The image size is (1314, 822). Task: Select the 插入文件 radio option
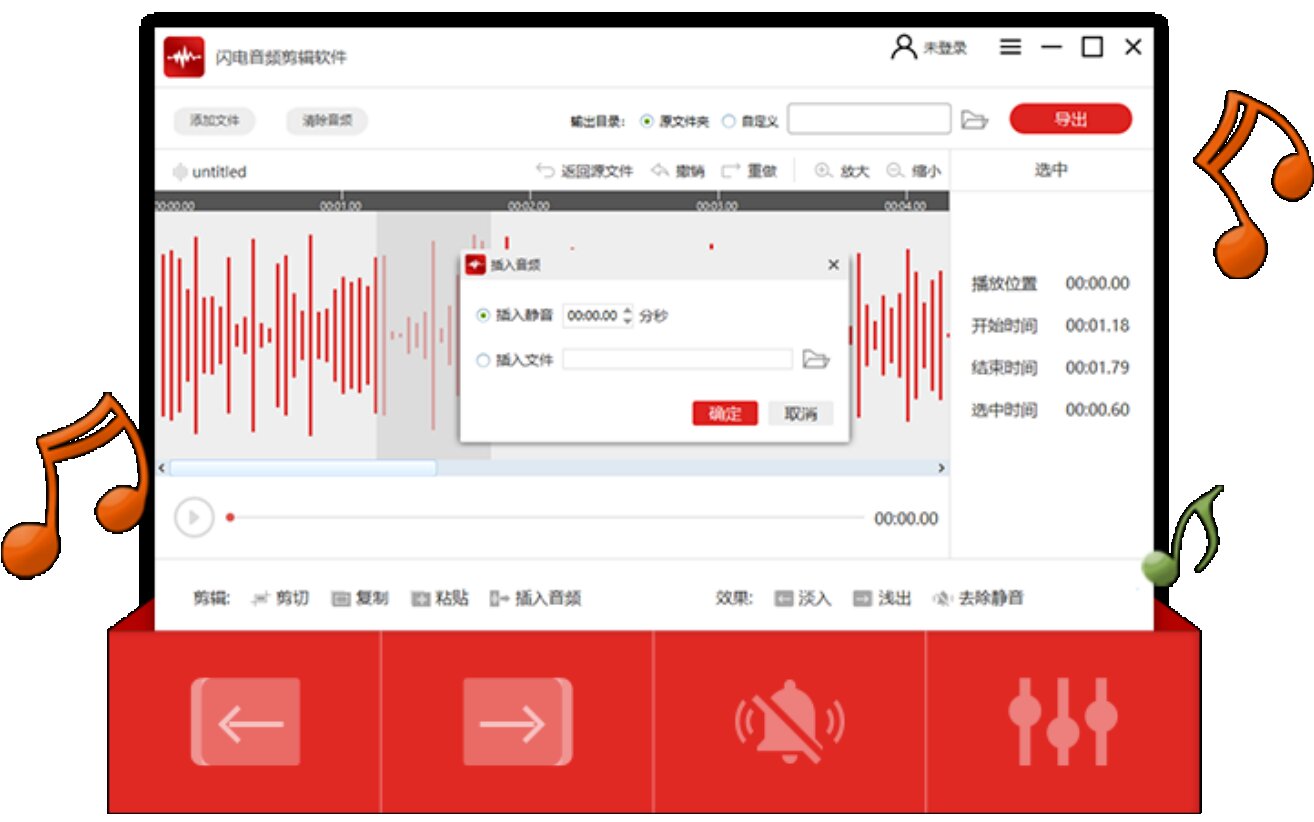click(481, 361)
